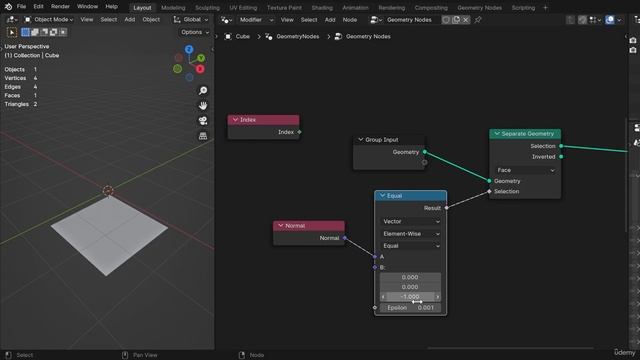Viewport: 640px width, 360px height.
Task: Click the GeometryNodes modifier breadcrumb icon
Action: point(269,36)
